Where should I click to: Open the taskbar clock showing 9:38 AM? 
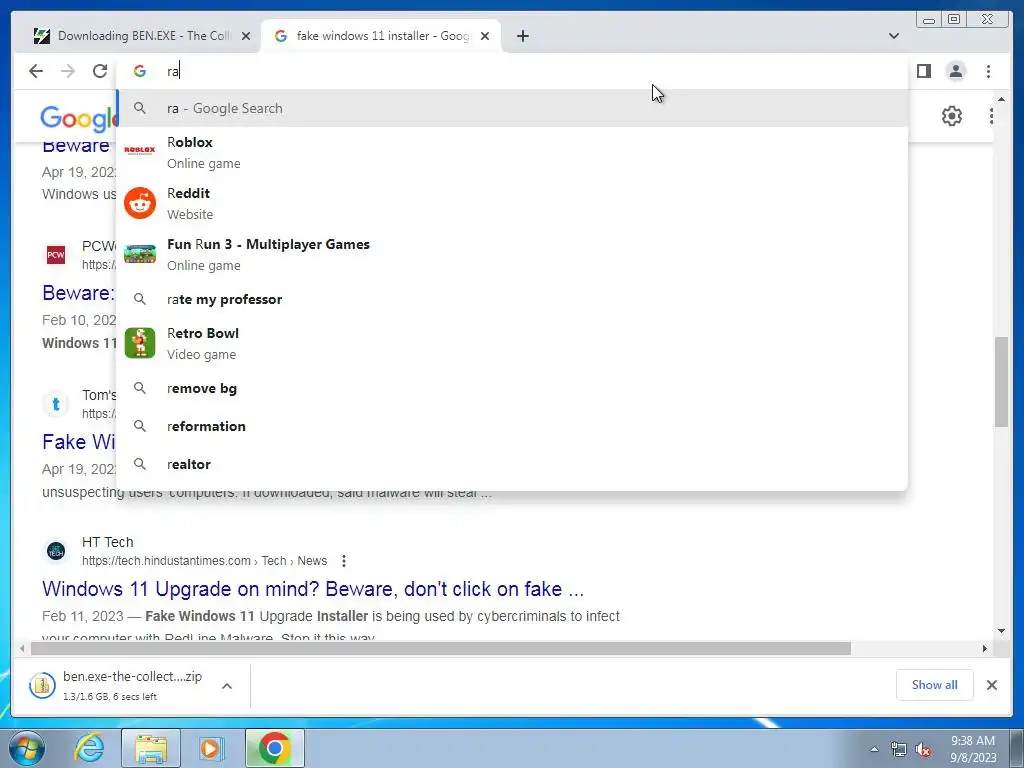(x=972, y=749)
